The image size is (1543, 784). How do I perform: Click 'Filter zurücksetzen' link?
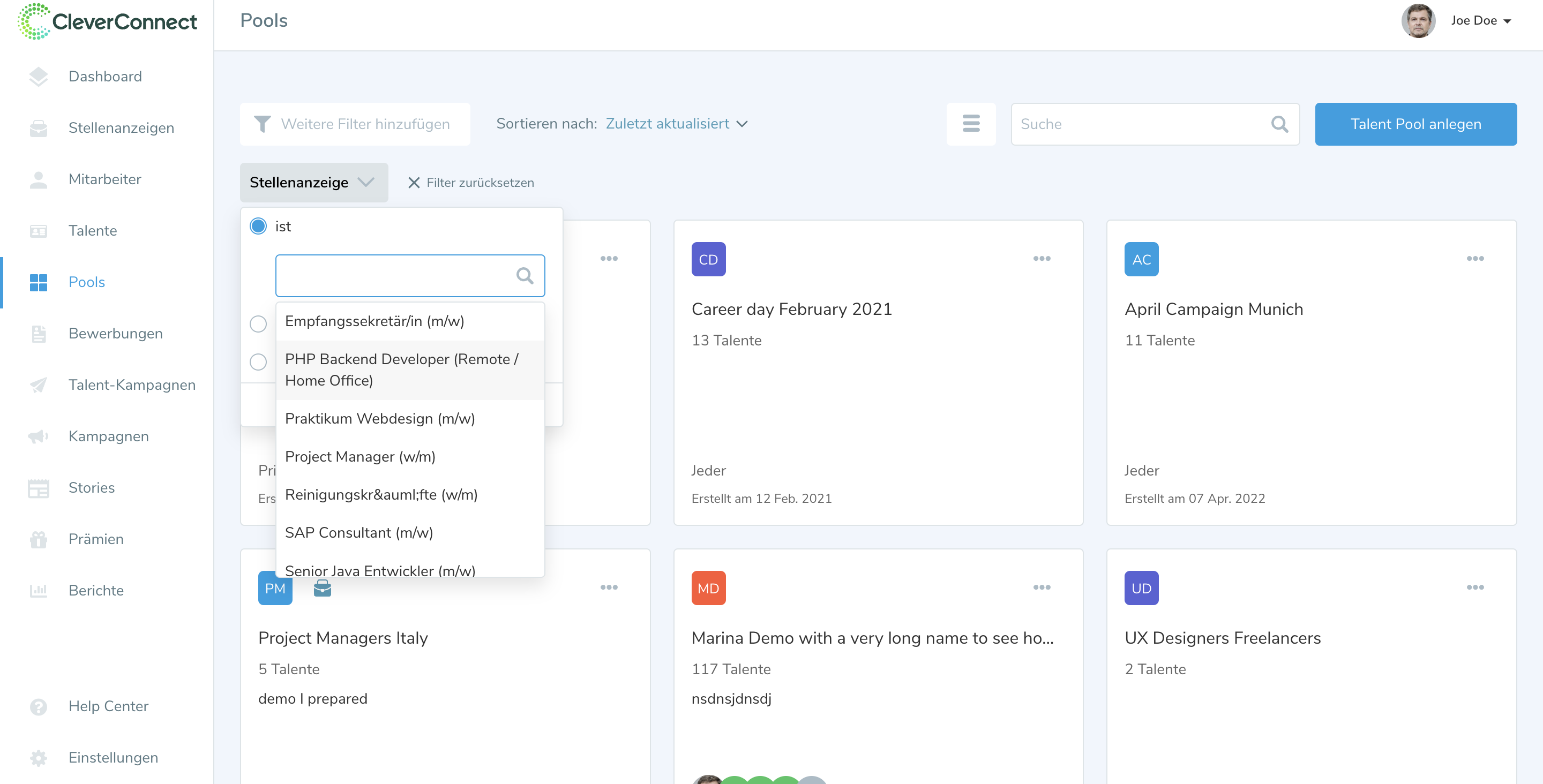pyautogui.click(x=471, y=183)
